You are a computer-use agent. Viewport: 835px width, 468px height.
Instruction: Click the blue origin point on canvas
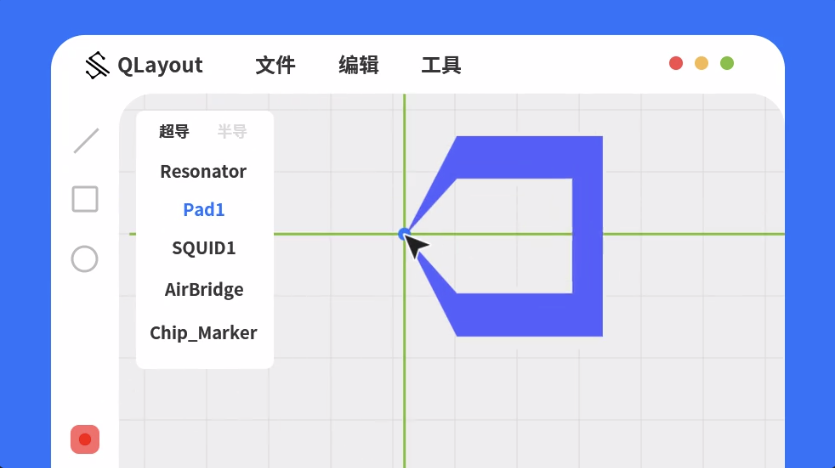[x=404, y=233]
